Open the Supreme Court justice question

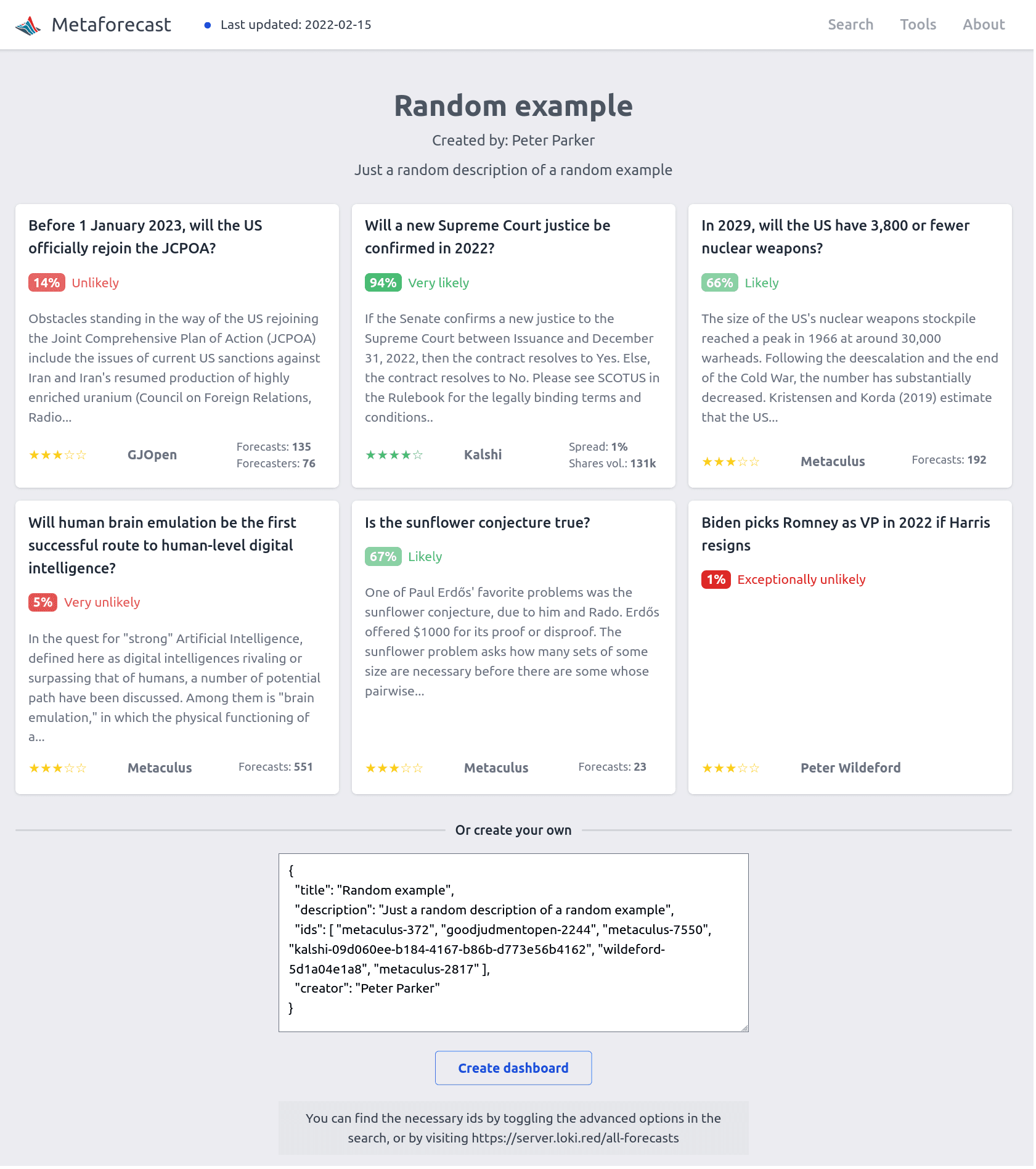[x=487, y=237]
